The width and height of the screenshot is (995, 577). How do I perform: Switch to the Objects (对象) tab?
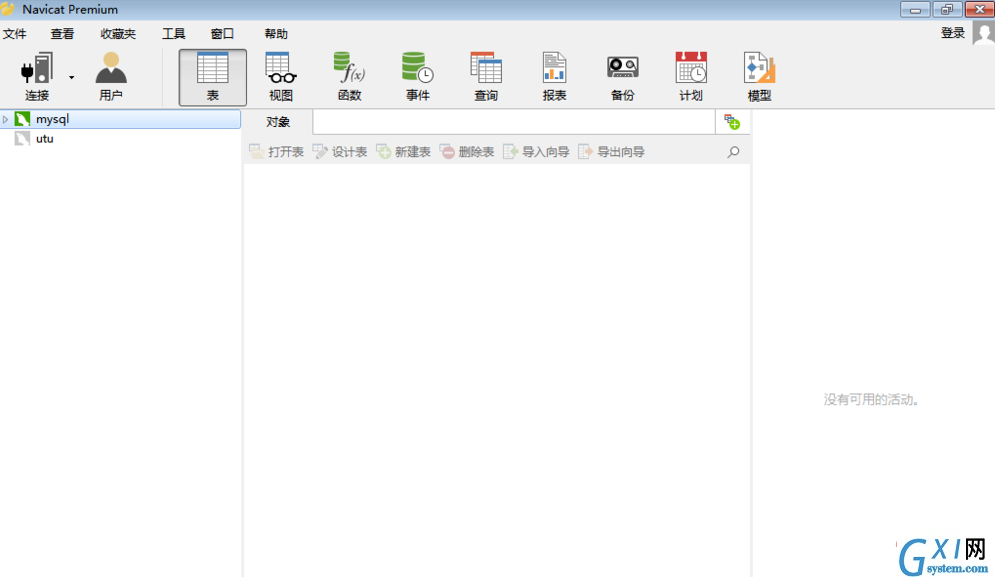(x=278, y=122)
